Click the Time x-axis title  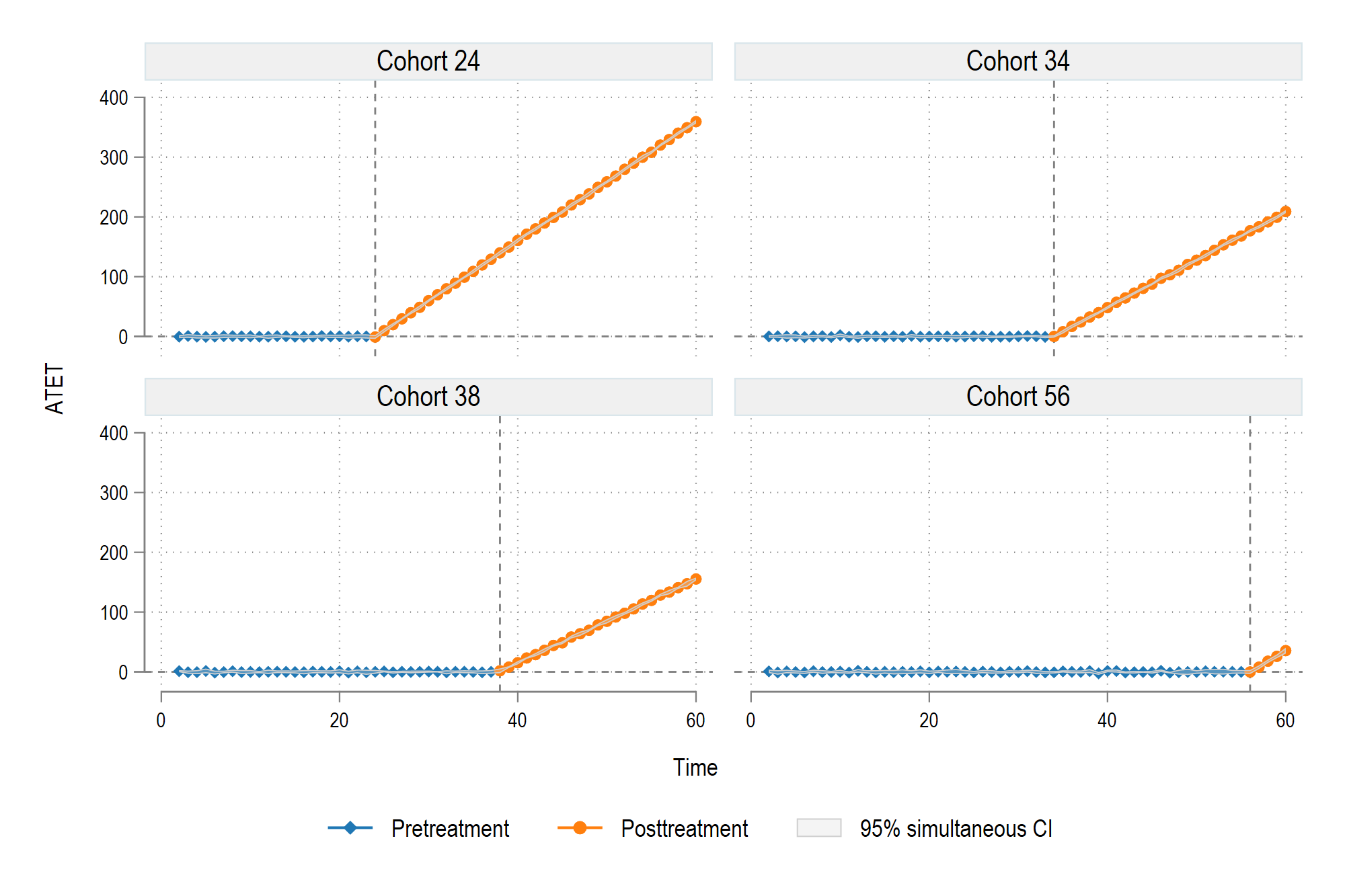tap(695, 767)
